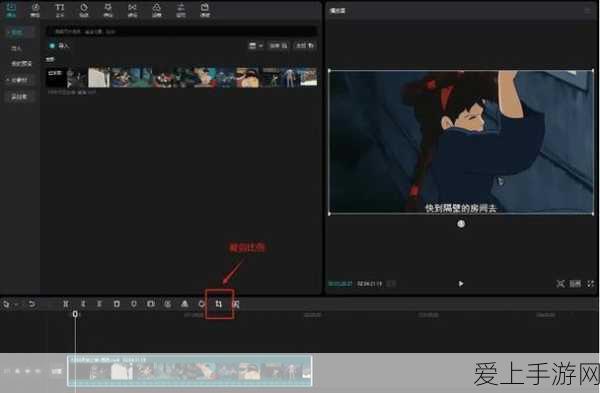Click the delete clip trash icon
The image size is (600, 393).
117,304
